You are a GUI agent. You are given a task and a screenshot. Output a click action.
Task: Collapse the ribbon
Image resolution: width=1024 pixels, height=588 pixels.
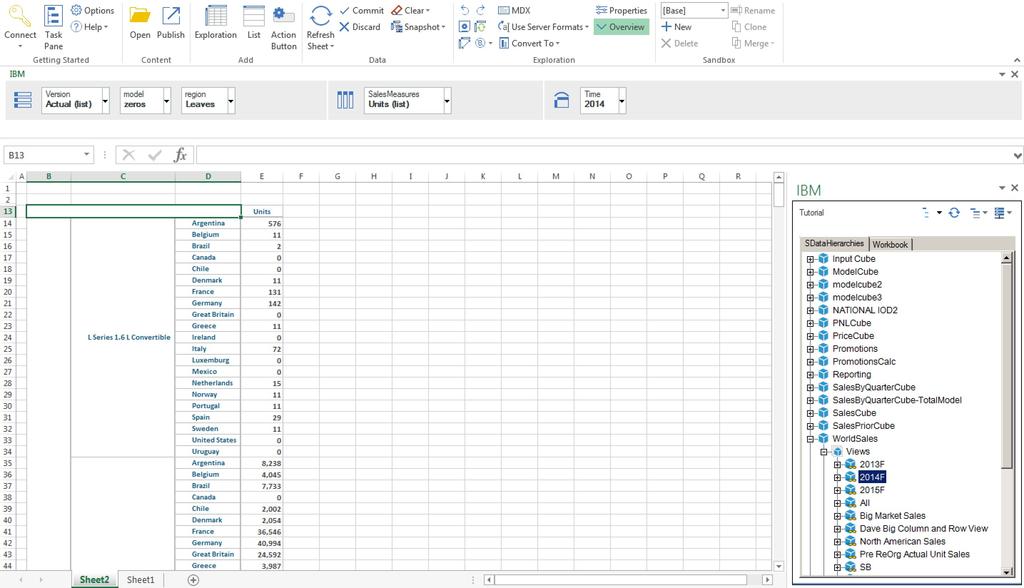coord(1017,60)
